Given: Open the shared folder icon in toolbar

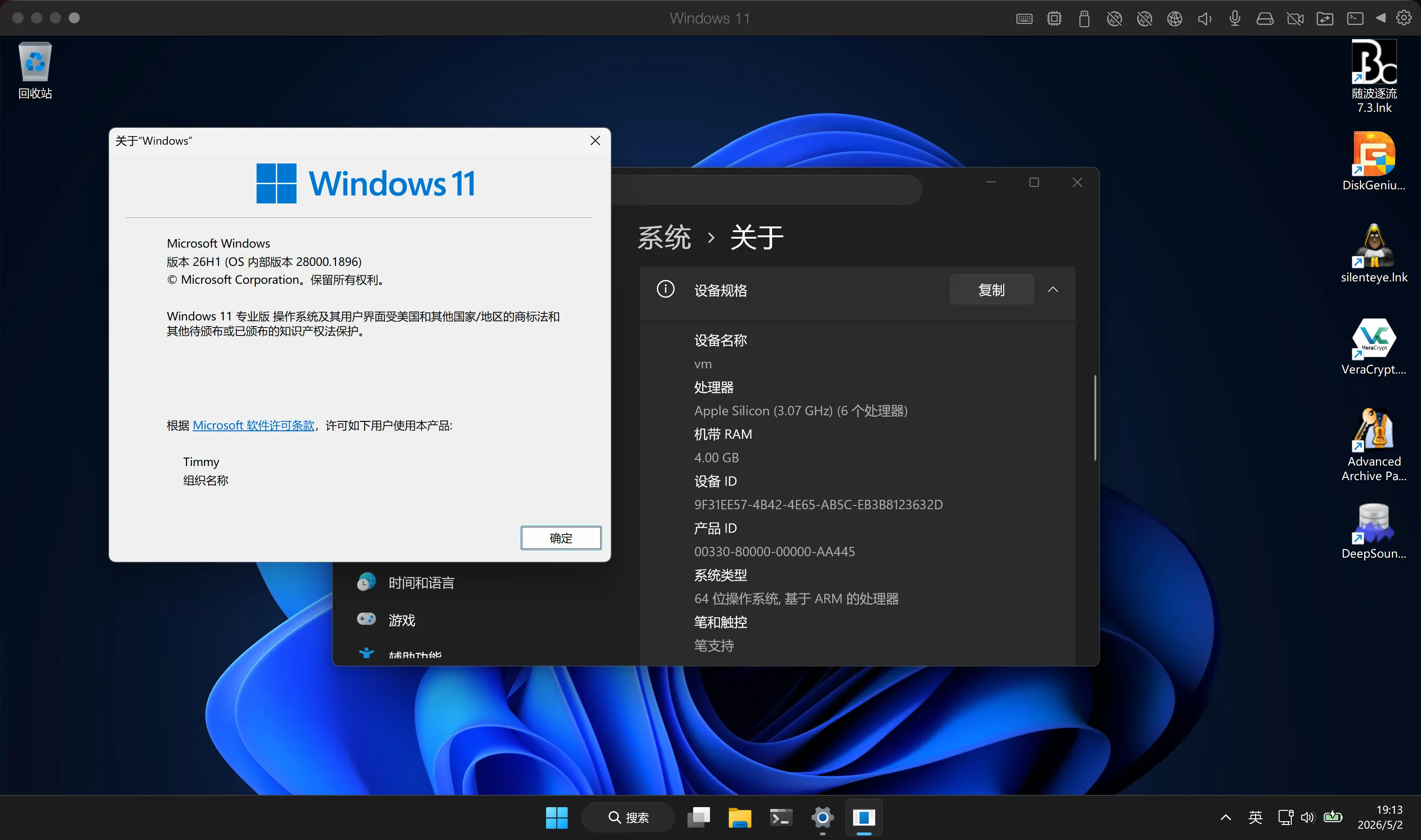Looking at the screenshot, I should 1325,19.
